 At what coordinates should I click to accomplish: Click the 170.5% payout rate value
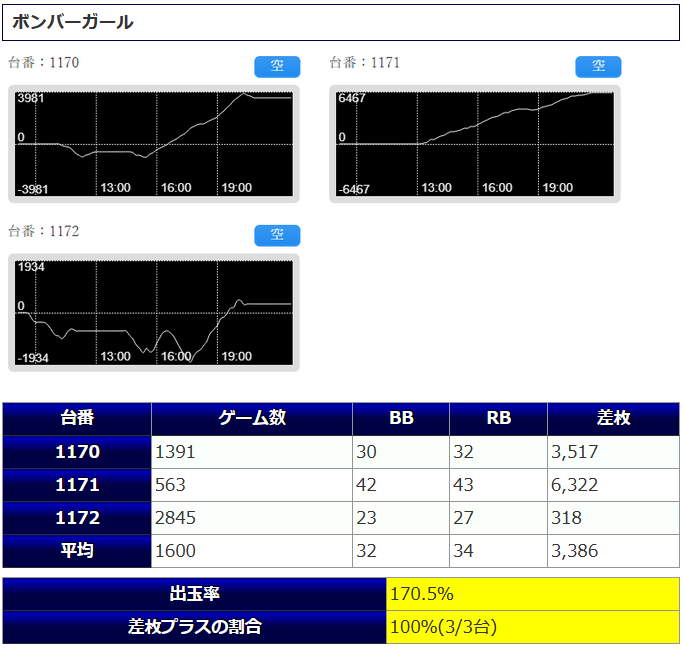[422, 594]
